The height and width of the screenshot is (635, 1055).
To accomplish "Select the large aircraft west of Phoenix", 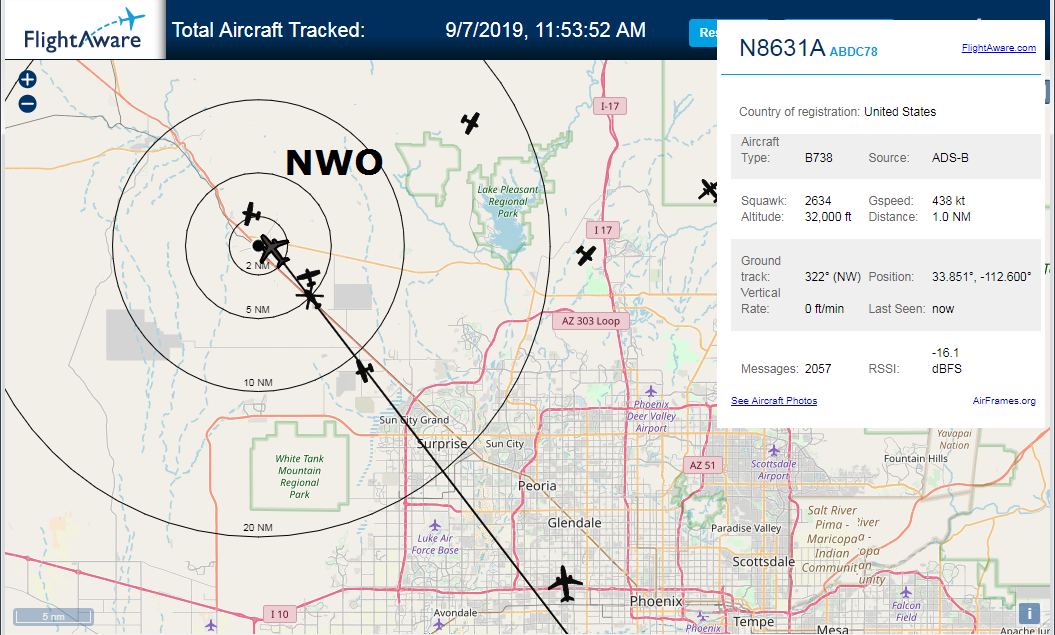I will (565, 583).
